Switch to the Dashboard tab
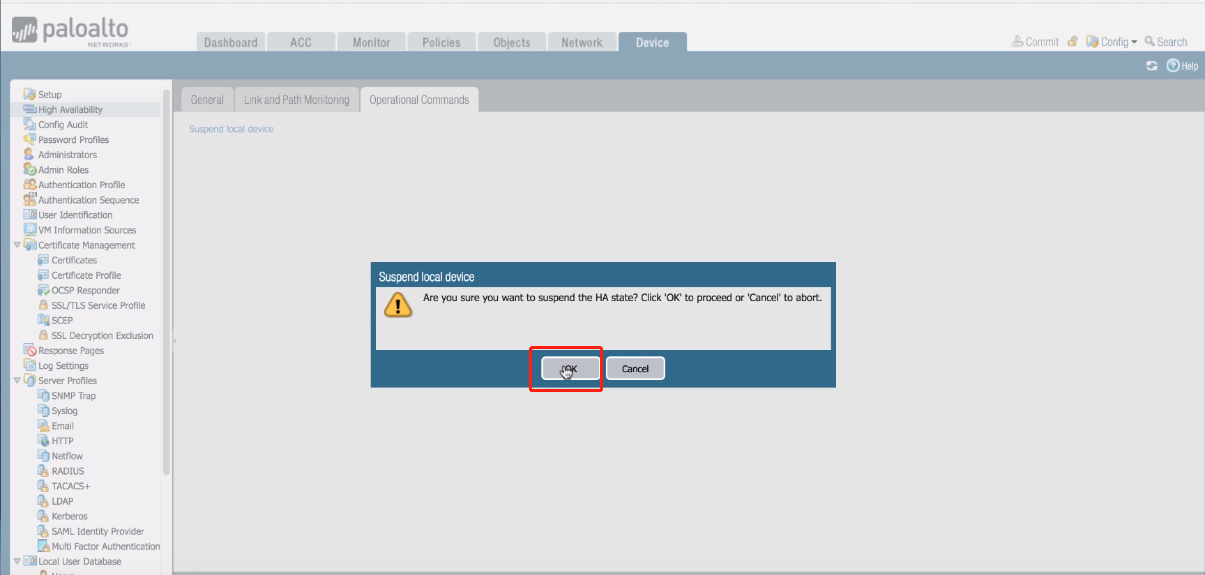Viewport: 1205px width, 575px height. pos(231,42)
